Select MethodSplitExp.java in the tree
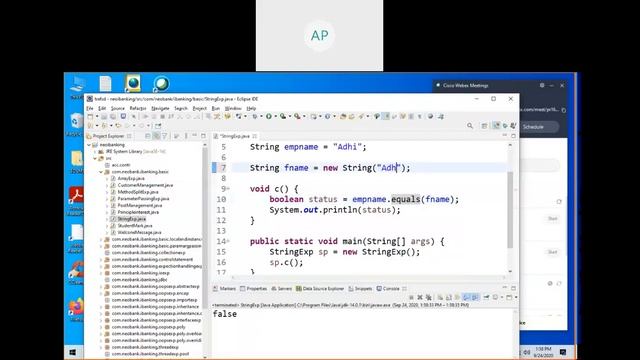 pyautogui.click(x=138, y=192)
